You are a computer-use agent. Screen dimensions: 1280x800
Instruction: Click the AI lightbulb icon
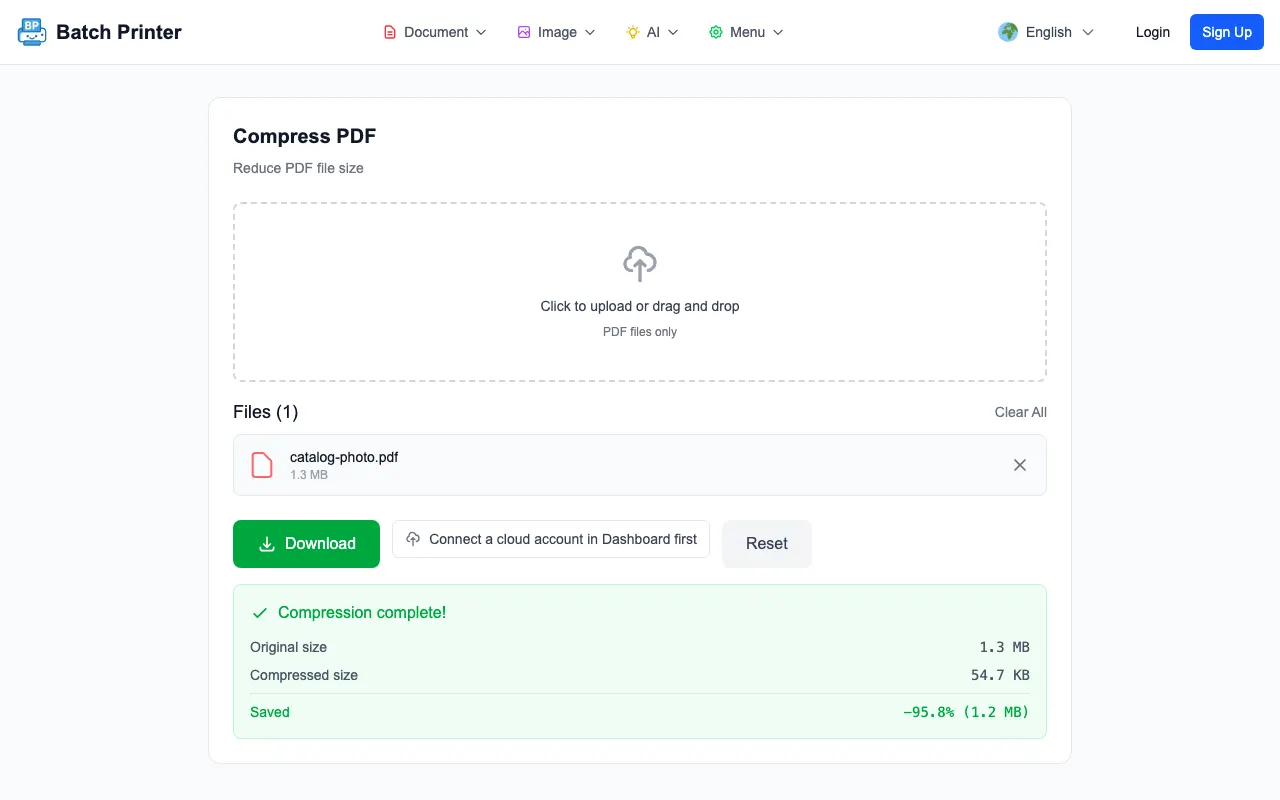(633, 32)
